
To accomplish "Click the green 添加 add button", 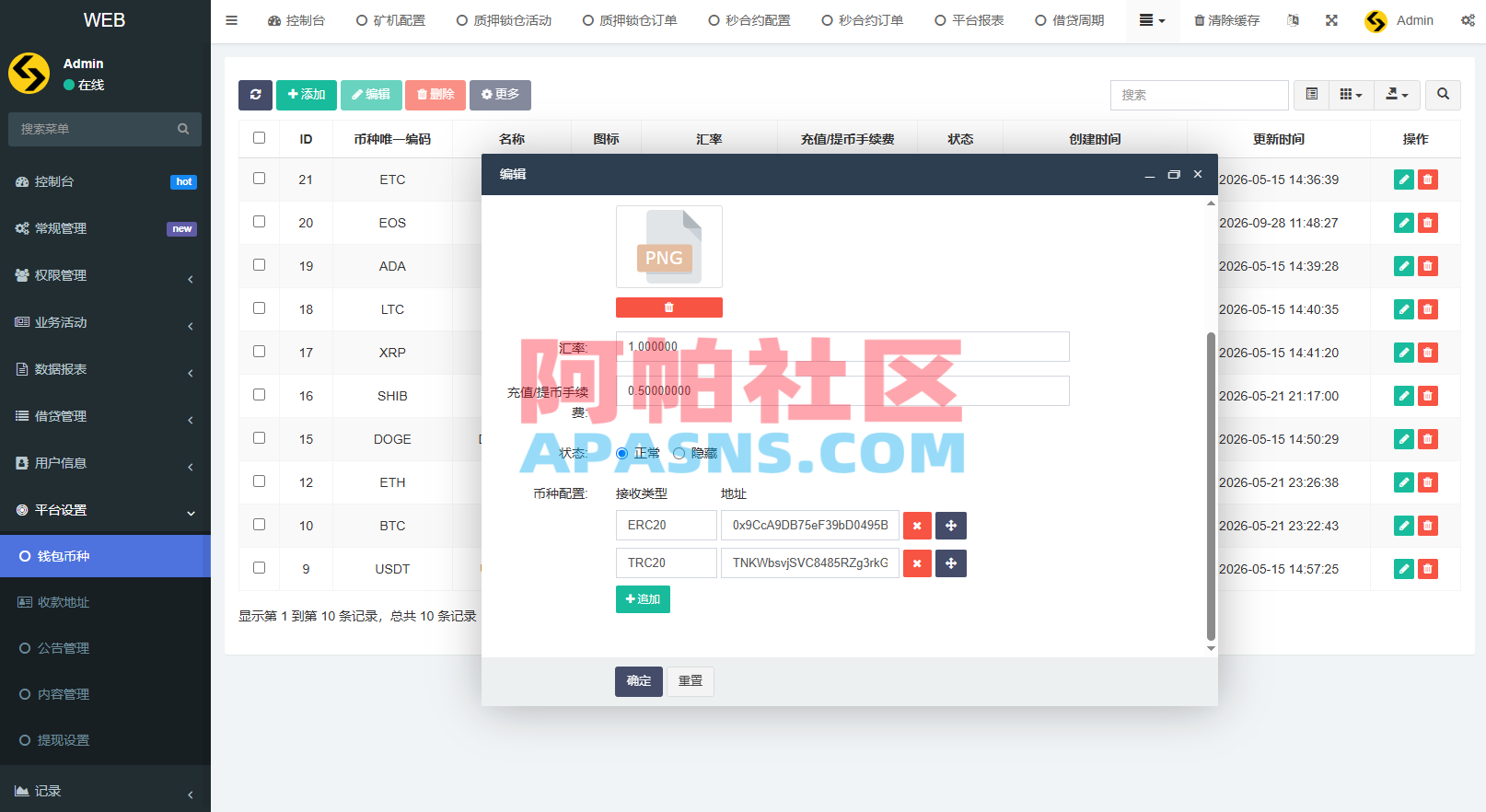I will 307,95.
